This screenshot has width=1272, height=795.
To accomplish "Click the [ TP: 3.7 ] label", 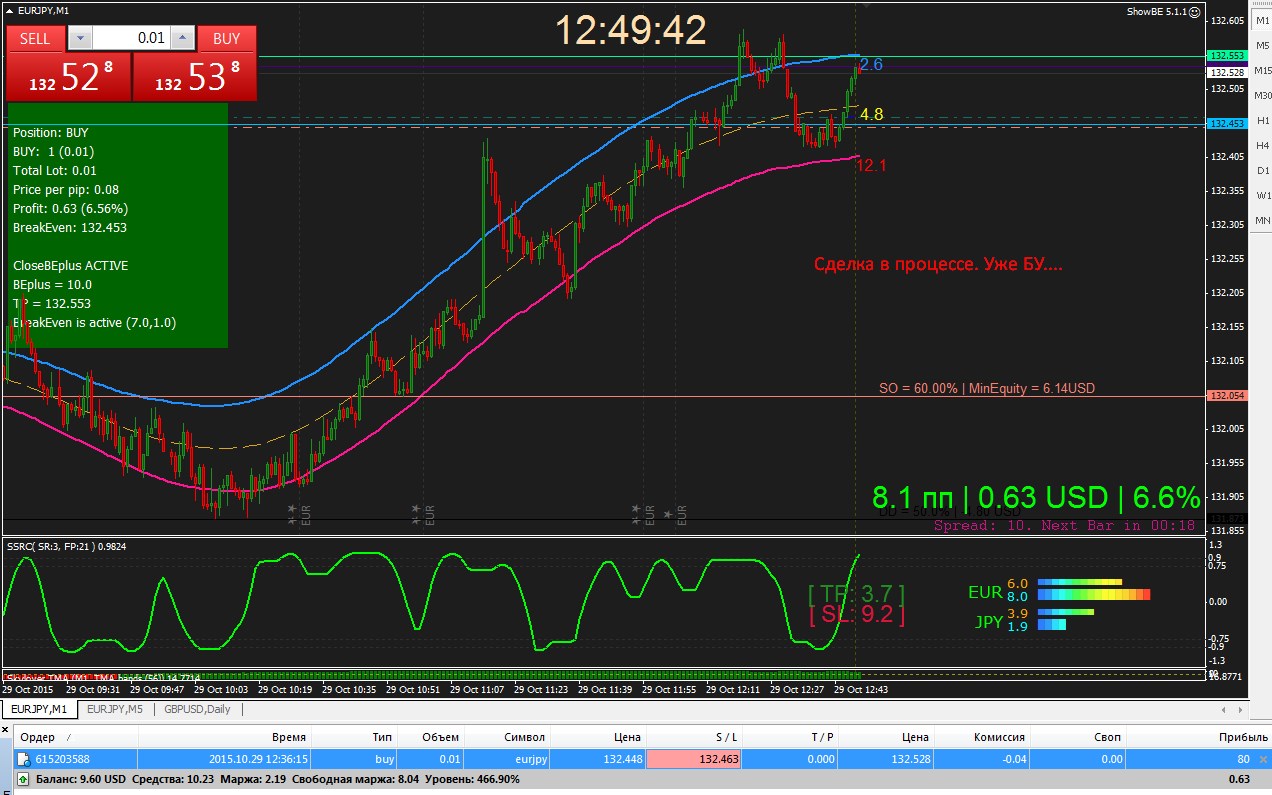I will tap(856, 592).
